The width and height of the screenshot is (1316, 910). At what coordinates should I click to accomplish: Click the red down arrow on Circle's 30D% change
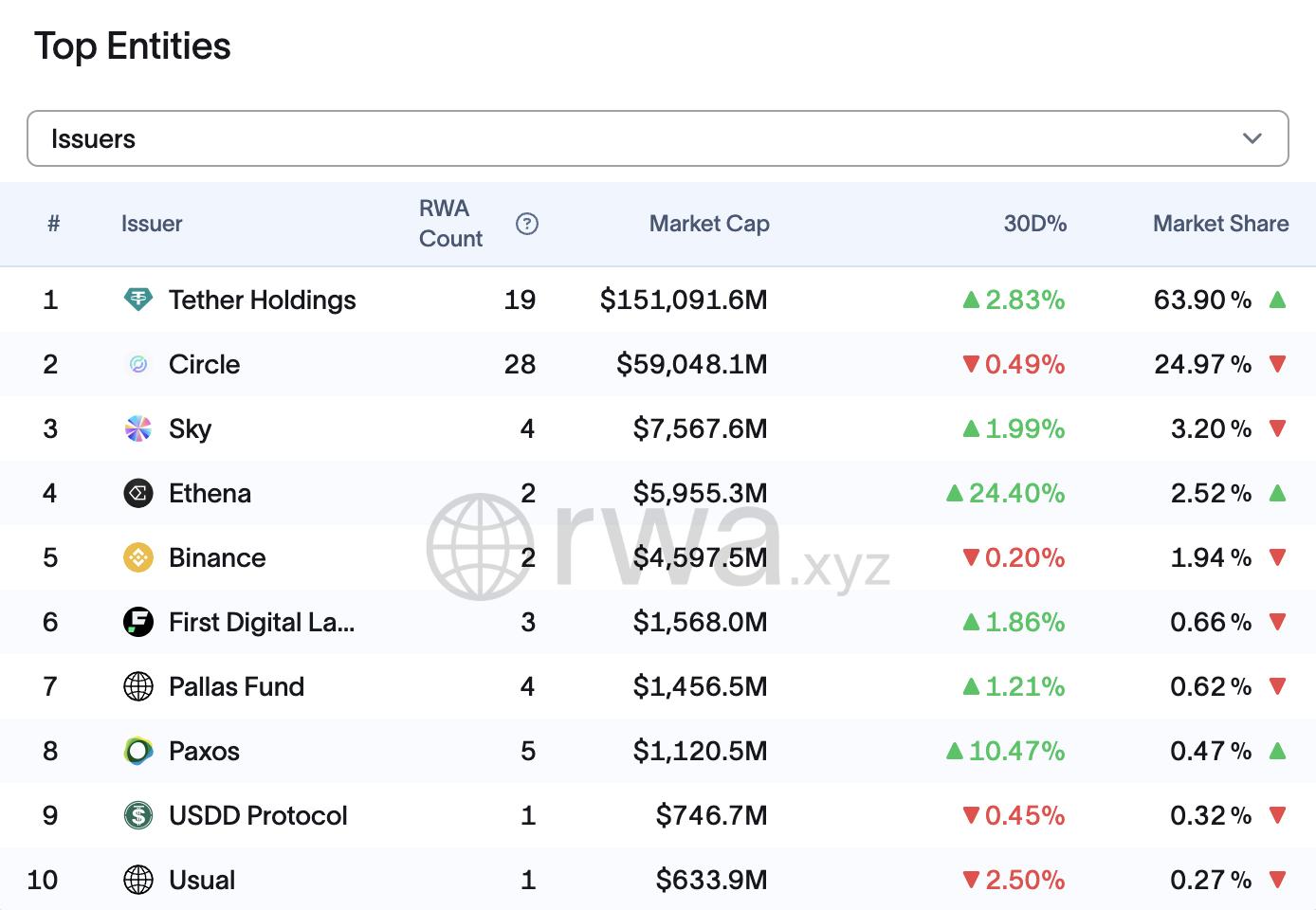pos(972,364)
